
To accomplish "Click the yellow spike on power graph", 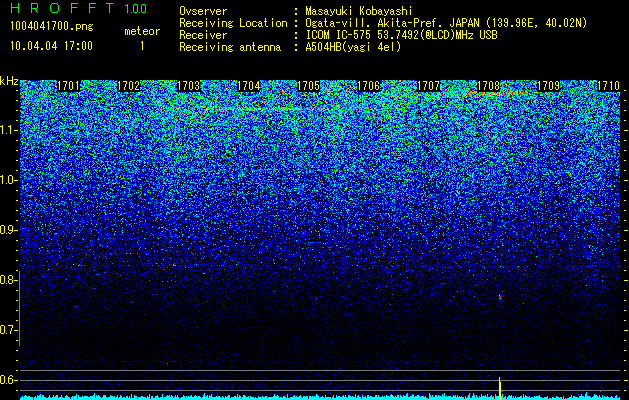I will click(500, 388).
